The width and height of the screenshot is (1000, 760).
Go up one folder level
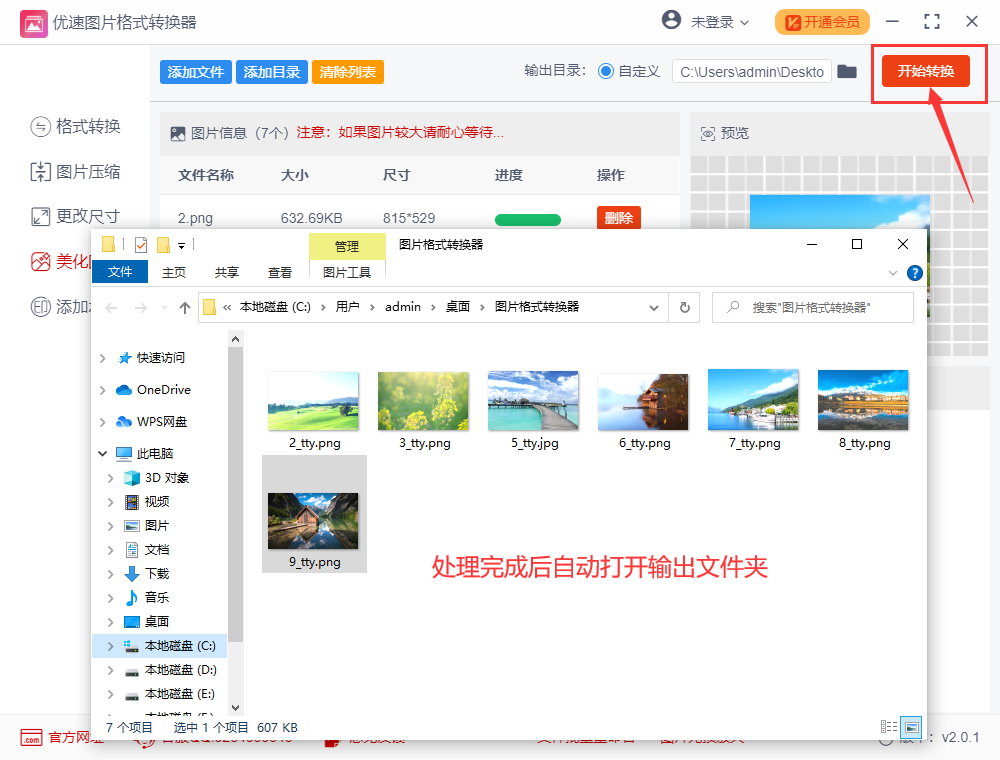(x=185, y=308)
